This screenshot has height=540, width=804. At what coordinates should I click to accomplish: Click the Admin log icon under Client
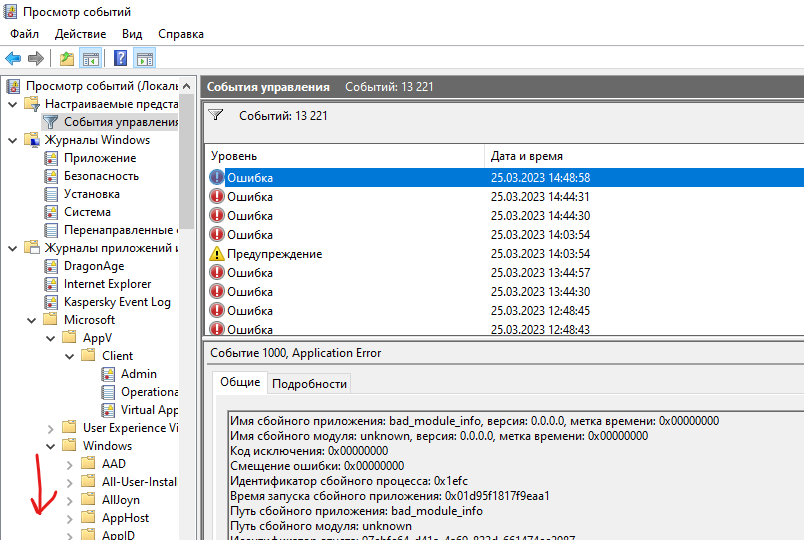click(x=108, y=374)
